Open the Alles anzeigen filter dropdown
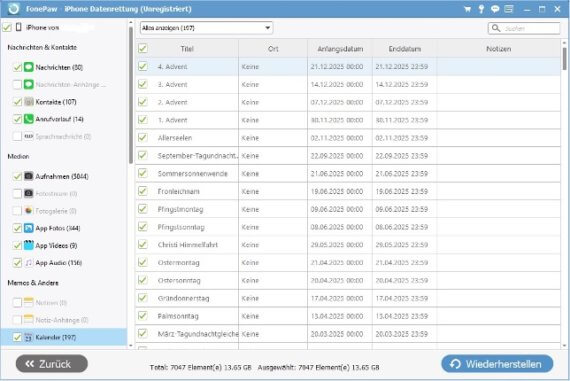 coord(206,28)
